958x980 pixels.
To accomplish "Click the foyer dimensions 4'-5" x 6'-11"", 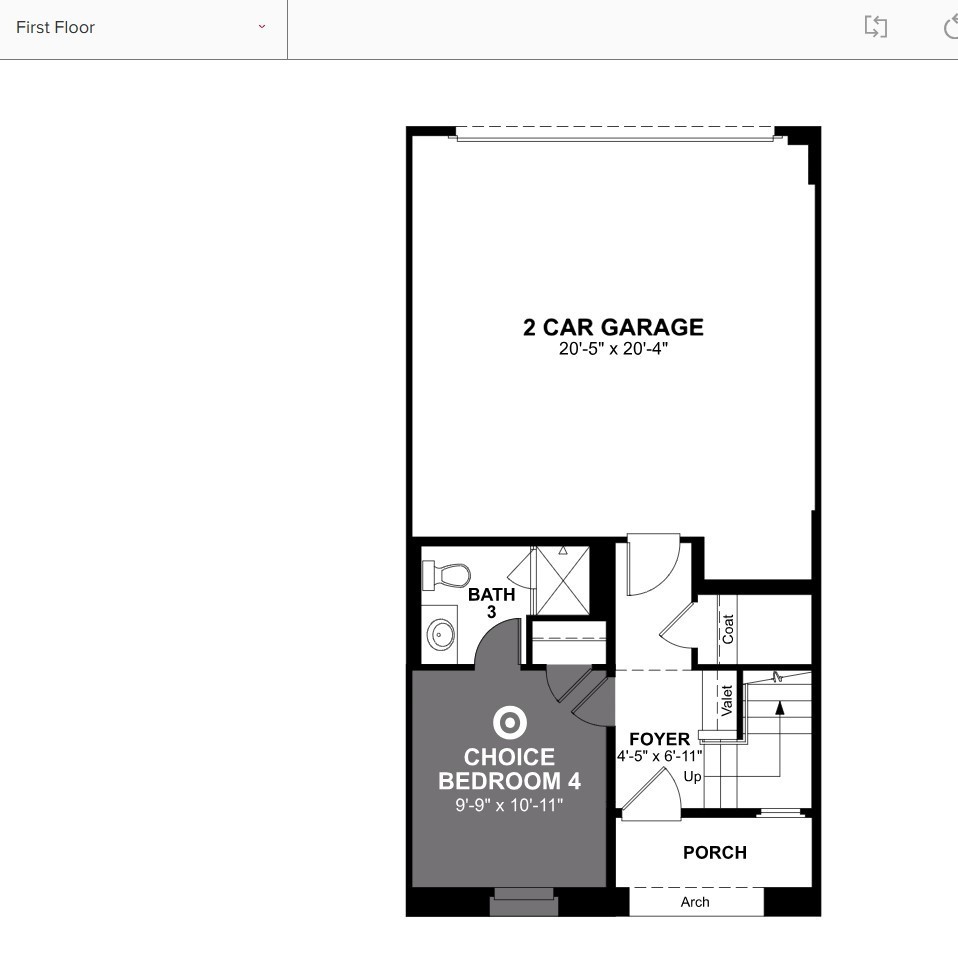I will click(659, 756).
